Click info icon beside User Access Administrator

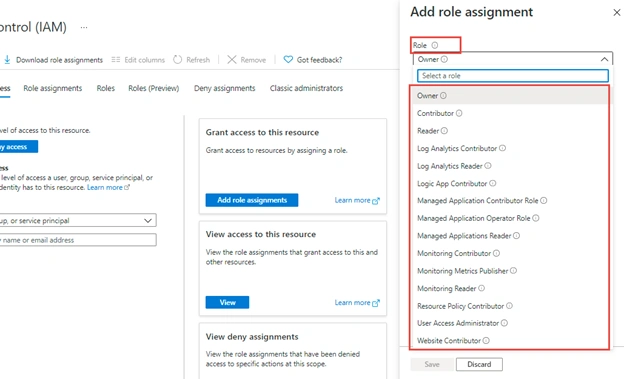(504, 323)
